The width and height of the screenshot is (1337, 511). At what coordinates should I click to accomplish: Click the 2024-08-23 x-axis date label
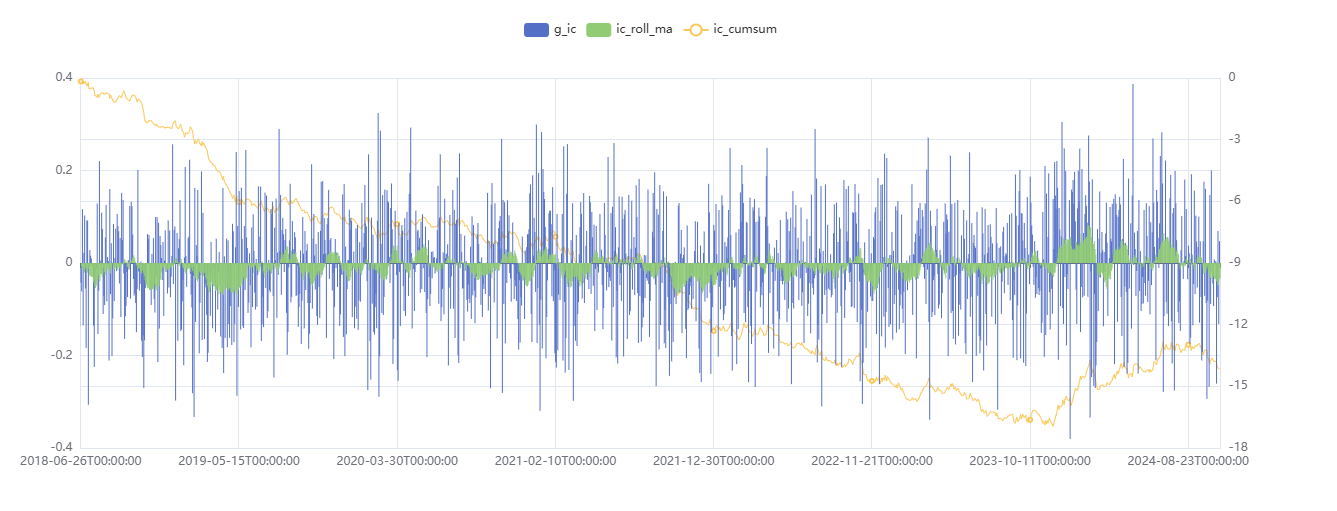1188,461
